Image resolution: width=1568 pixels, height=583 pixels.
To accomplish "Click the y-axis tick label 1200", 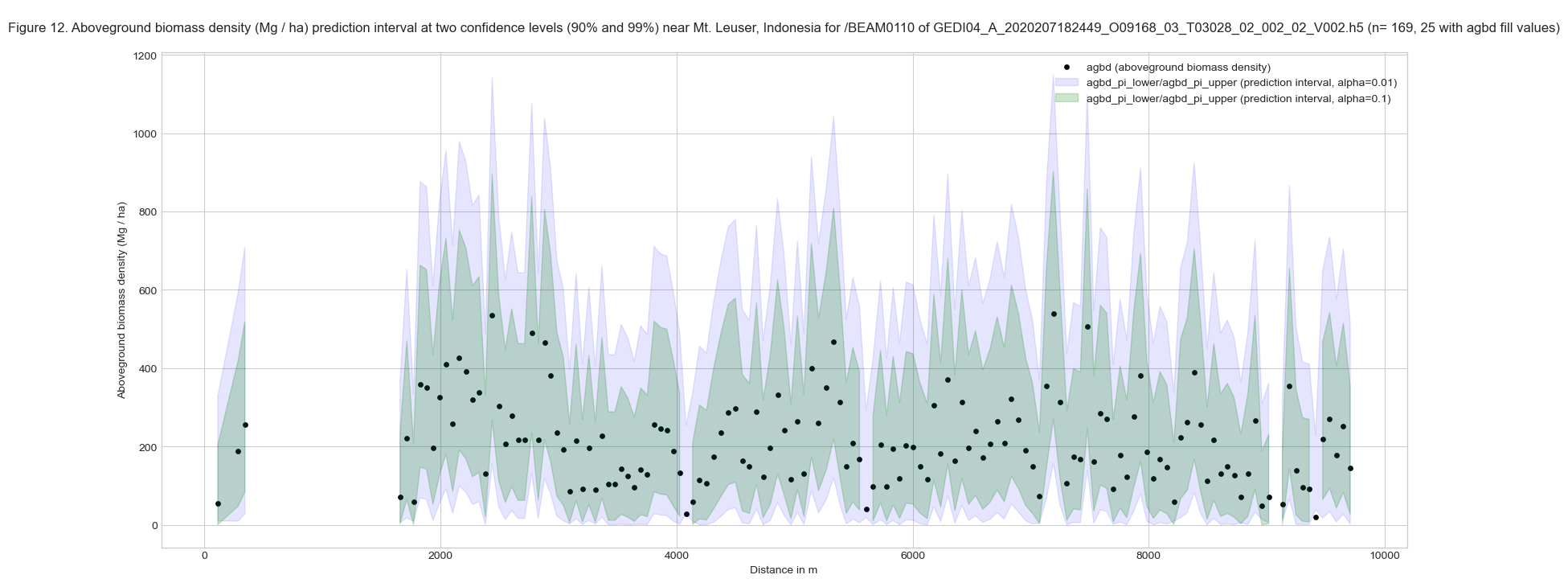I will [x=145, y=56].
